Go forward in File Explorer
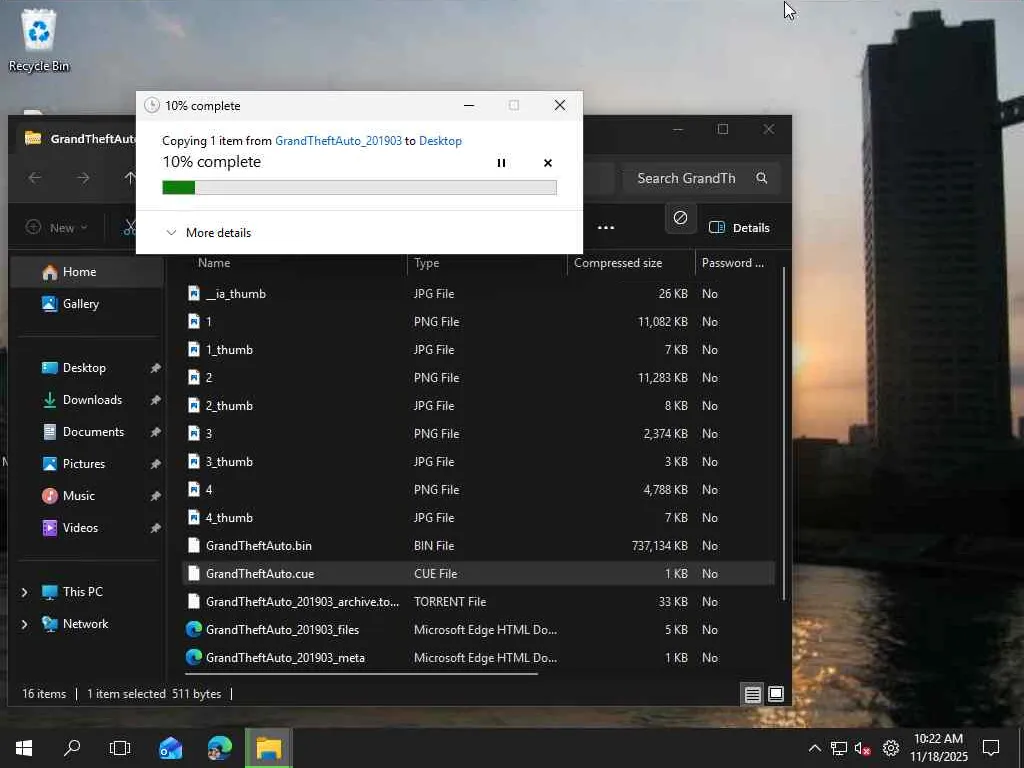 [83, 178]
